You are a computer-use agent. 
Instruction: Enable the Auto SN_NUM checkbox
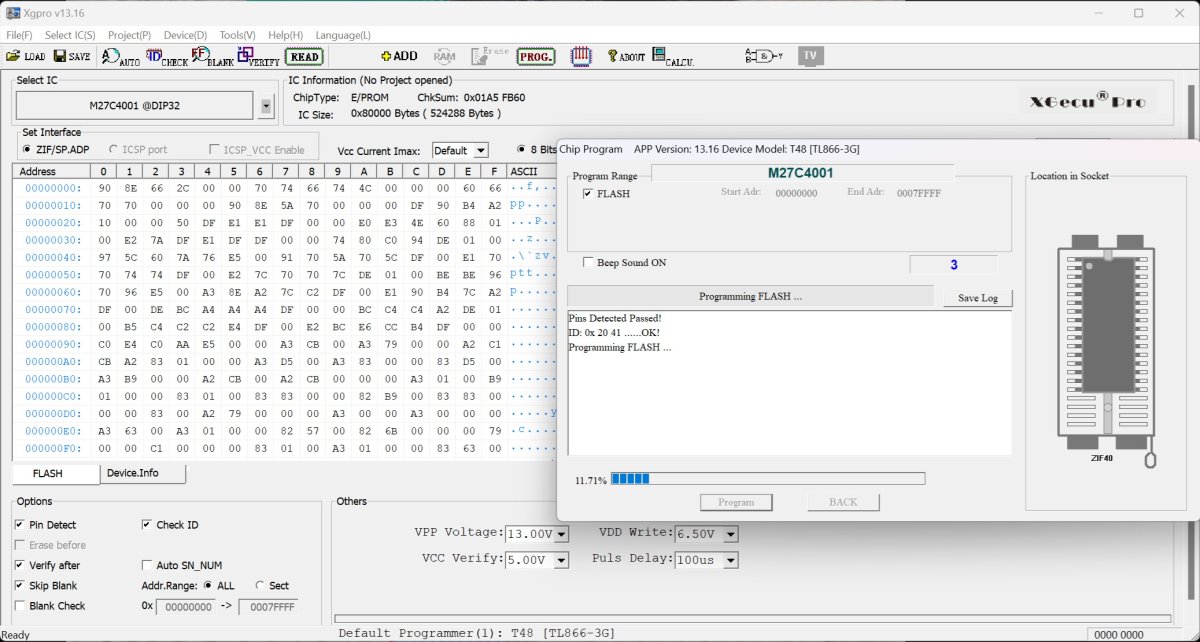147,565
